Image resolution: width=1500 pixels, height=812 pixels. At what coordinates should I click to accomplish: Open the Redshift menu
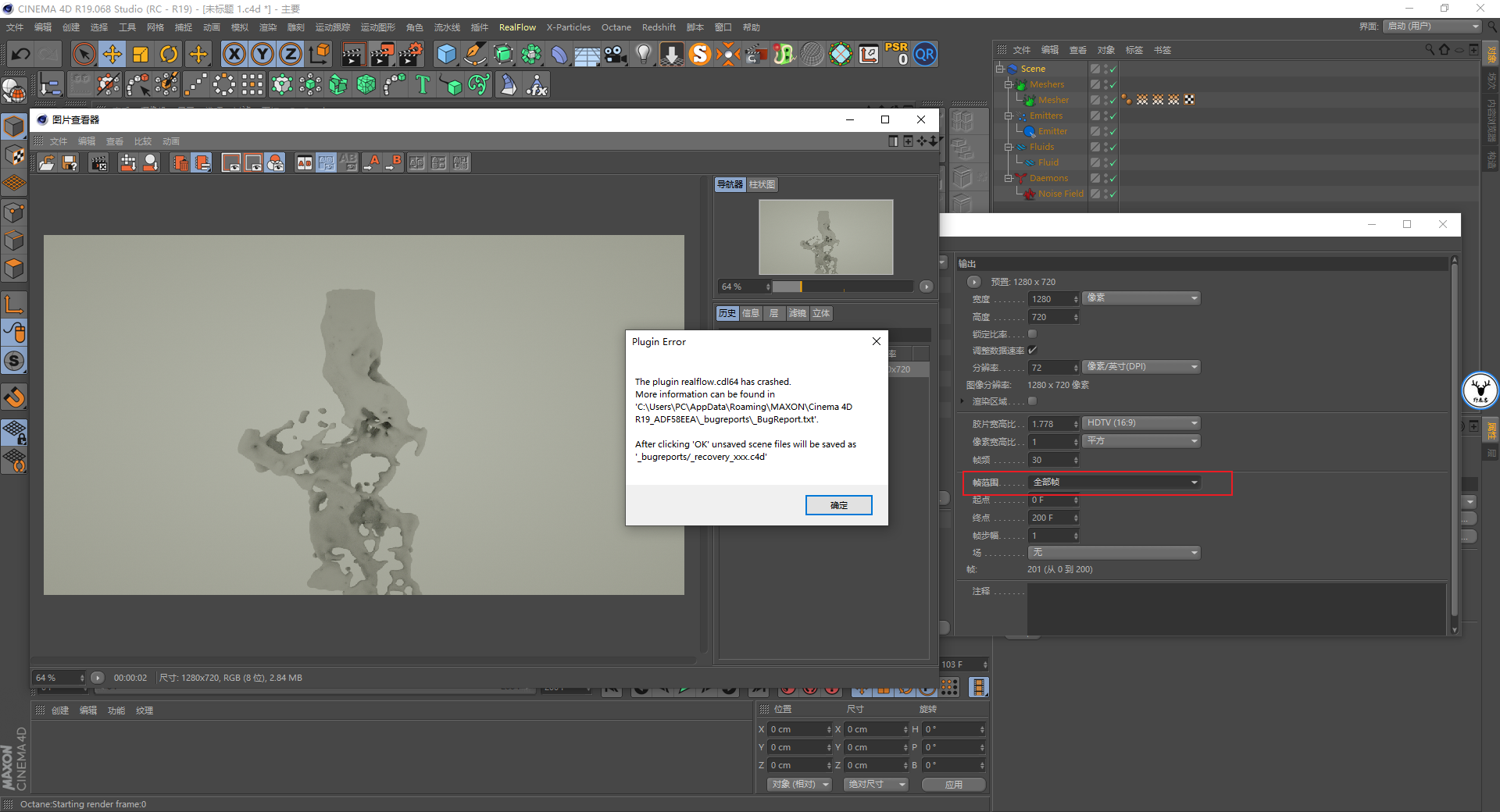point(659,27)
